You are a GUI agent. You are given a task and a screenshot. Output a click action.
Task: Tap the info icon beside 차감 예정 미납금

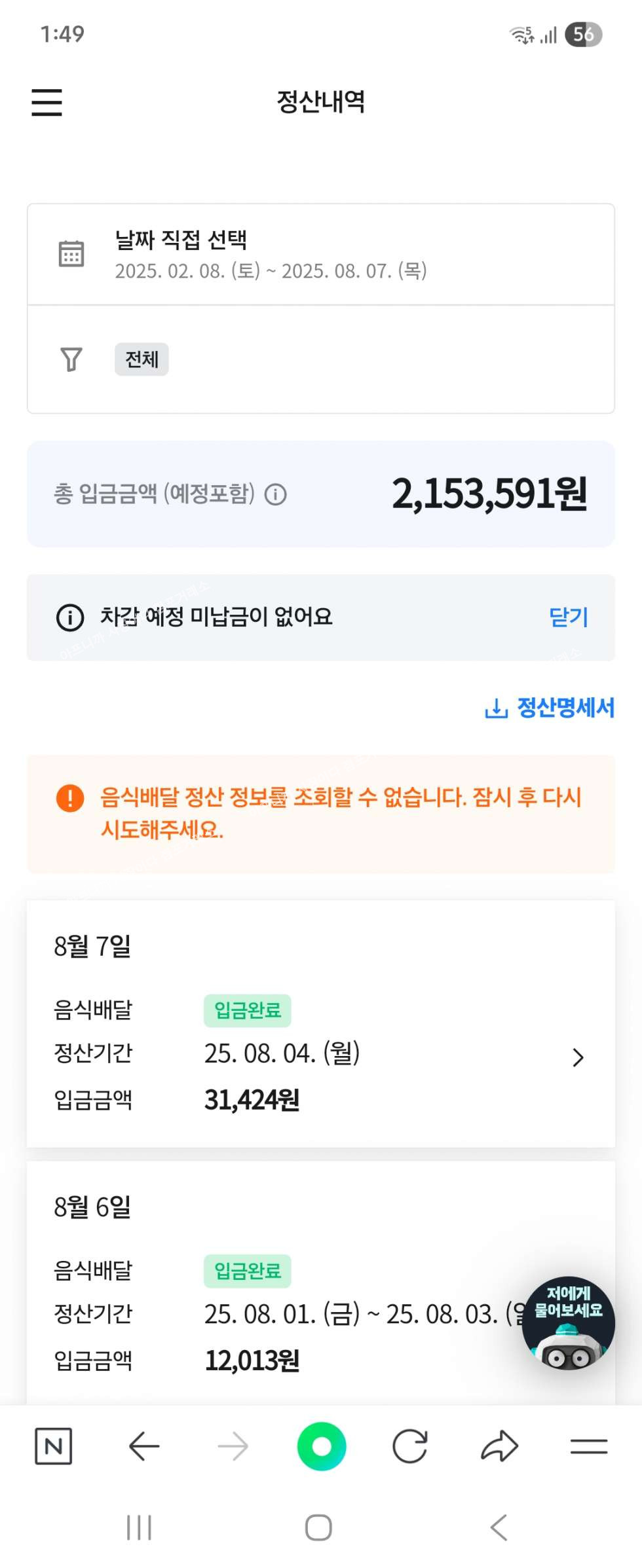click(70, 617)
